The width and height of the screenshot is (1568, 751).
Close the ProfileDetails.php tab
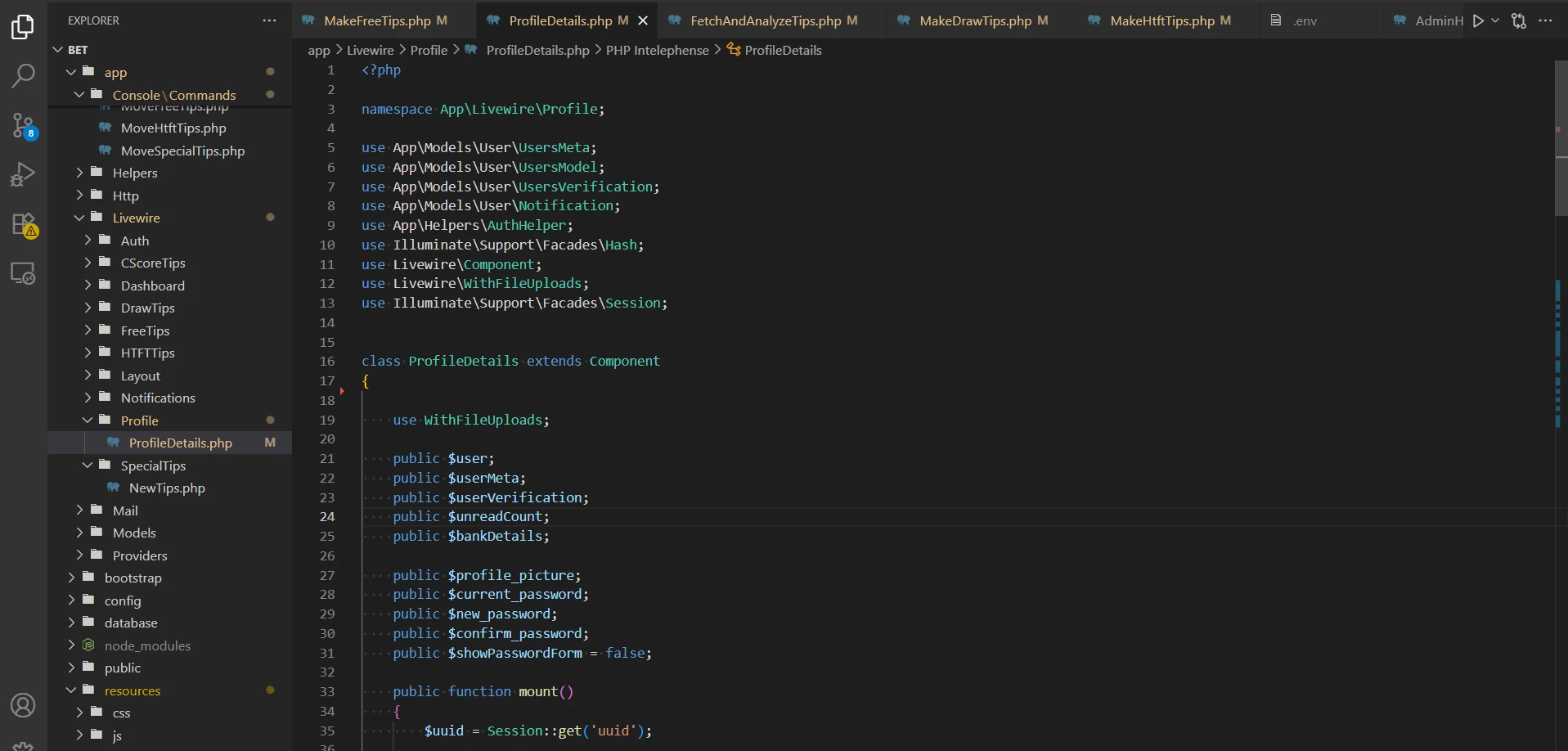tap(643, 21)
